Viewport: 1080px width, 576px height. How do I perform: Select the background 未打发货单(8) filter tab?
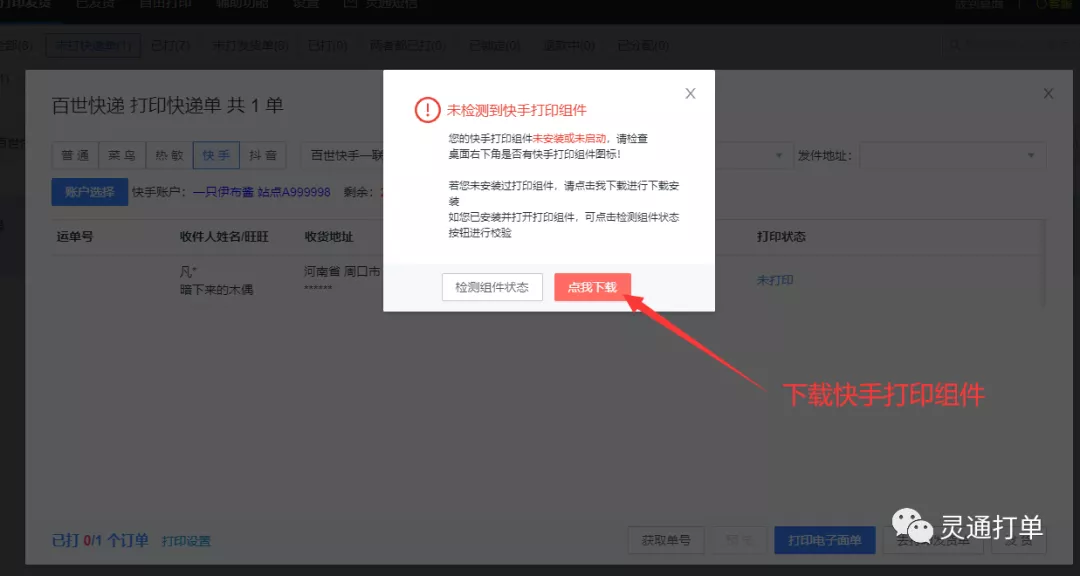pyautogui.click(x=250, y=45)
